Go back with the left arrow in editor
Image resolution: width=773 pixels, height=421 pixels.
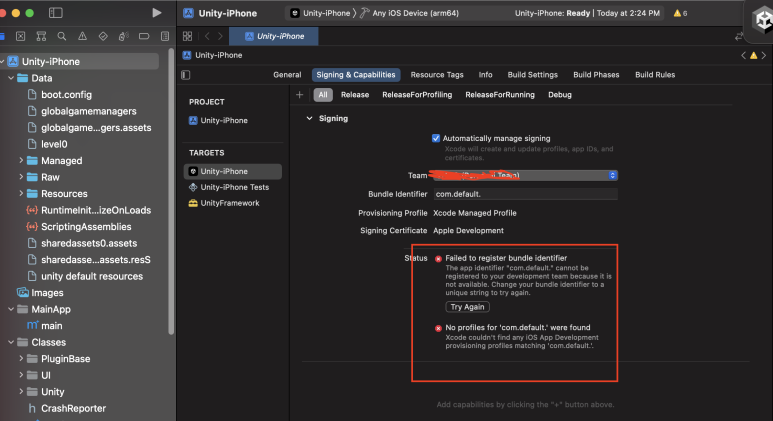(x=207, y=36)
